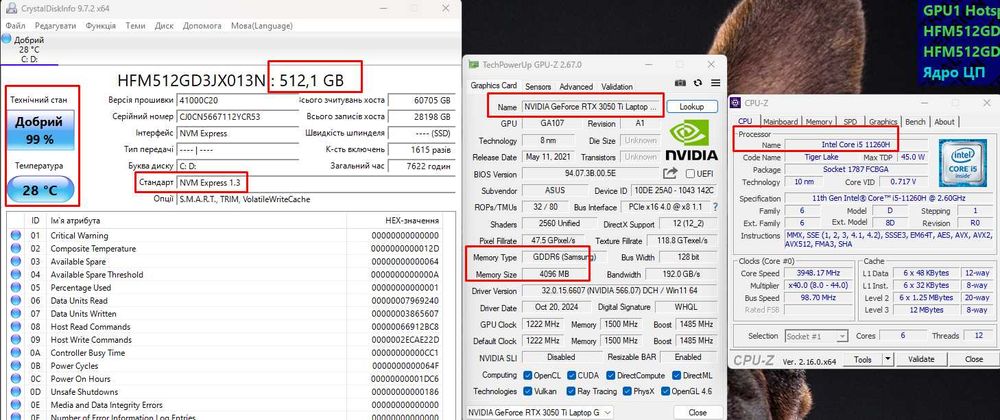Open the GPU-Z hamburger menu icon
The image size is (1000, 420).
716,83
